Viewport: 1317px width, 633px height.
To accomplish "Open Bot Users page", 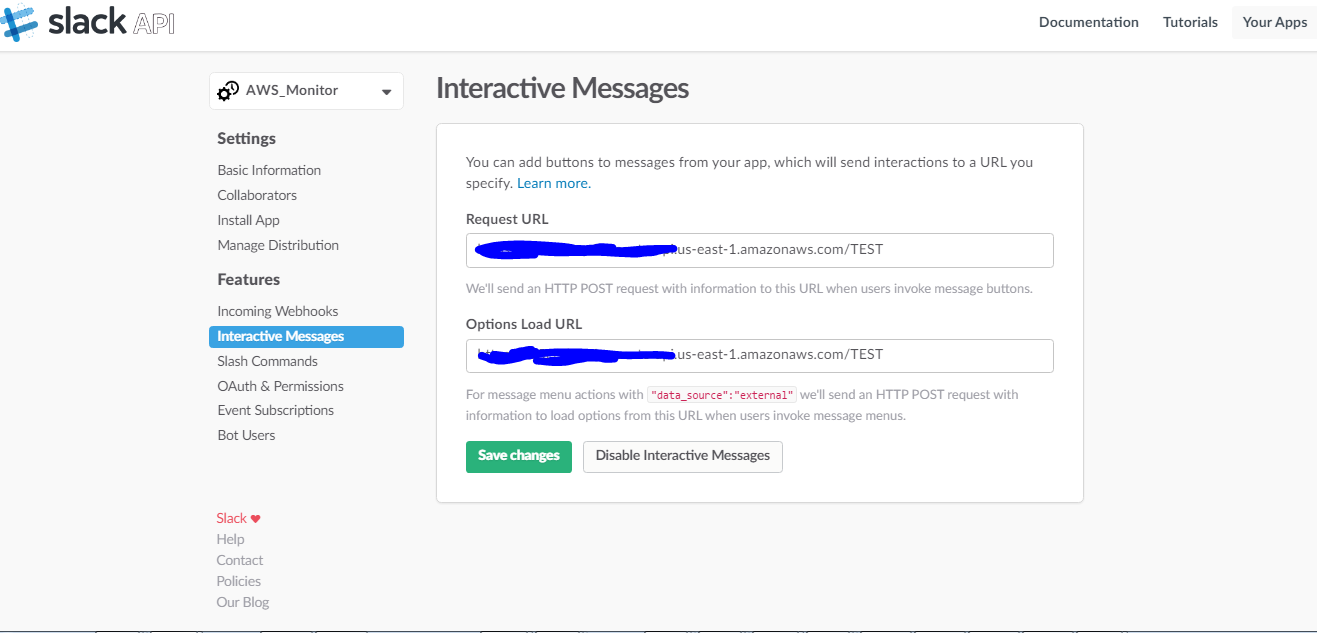I will (x=246, y=435).
